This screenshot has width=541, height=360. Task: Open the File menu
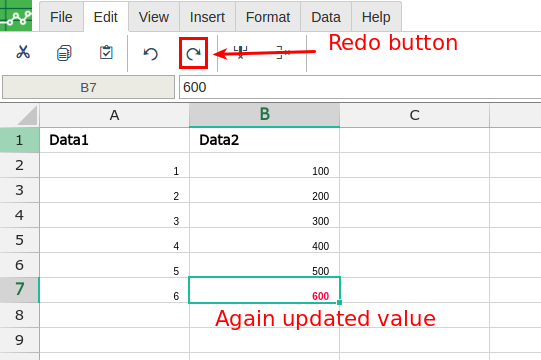tap(61, 17)
